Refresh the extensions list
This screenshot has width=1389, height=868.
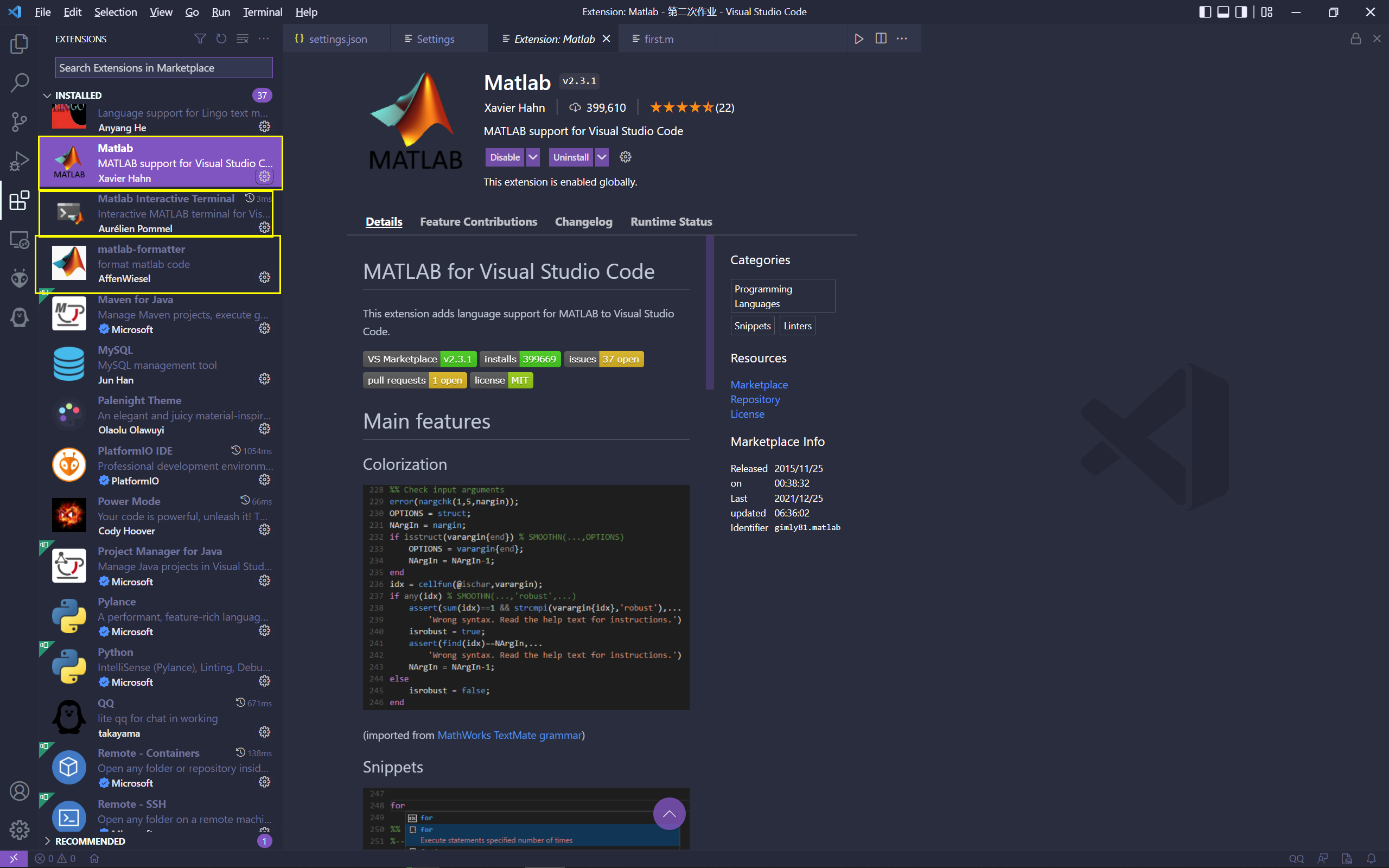click(221, 39)
